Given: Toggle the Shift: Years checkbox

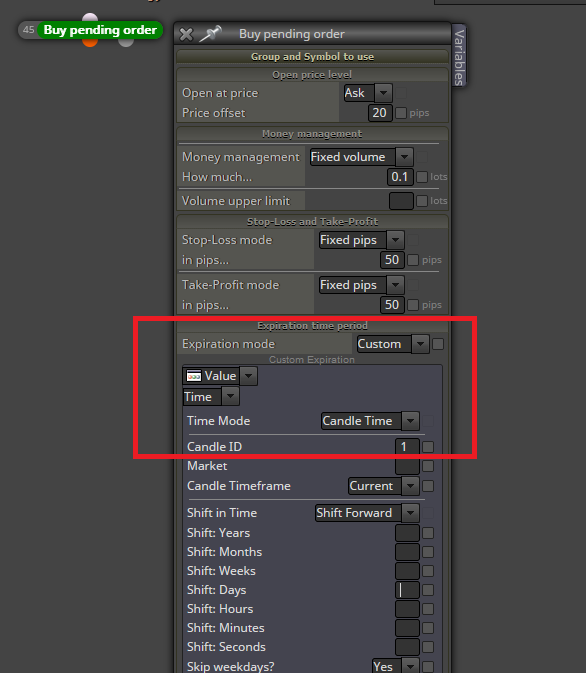Looking at the screenshot, I should pyautogui.click(x=428, y=533).
